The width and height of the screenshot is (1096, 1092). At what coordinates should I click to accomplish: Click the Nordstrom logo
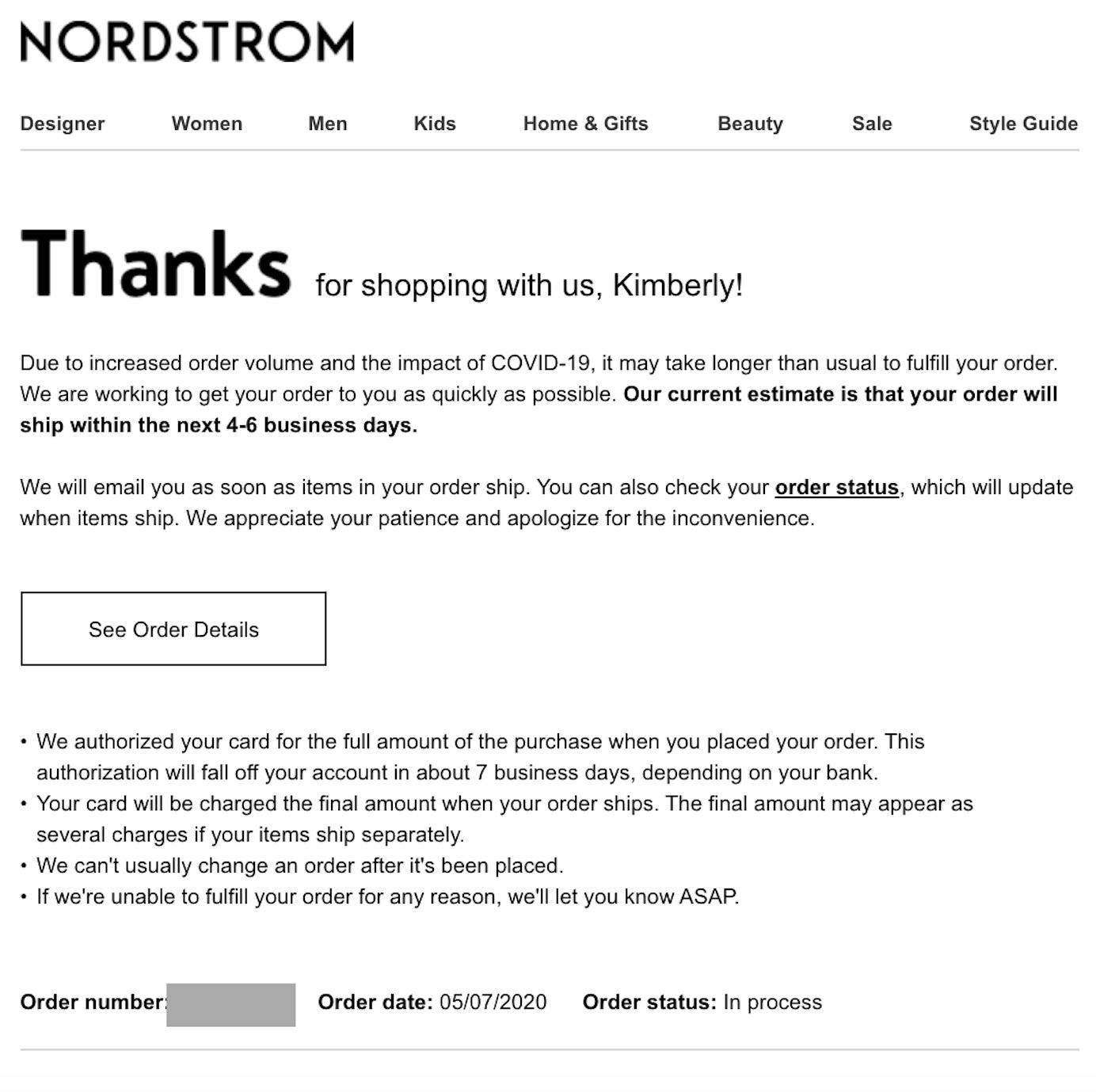click(187, 42)
